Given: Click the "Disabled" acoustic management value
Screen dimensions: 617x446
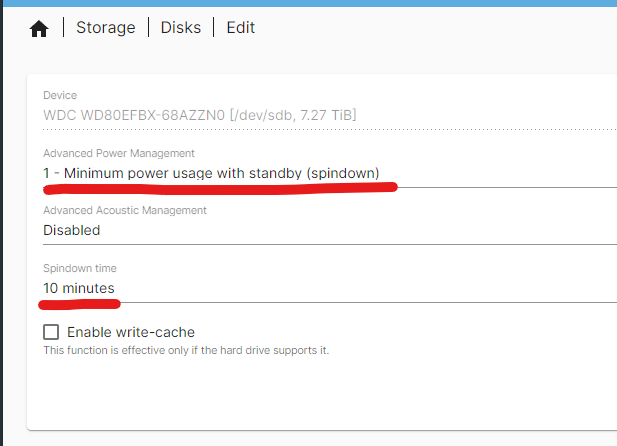Looking at the screenshot, I should click(72, 230).
